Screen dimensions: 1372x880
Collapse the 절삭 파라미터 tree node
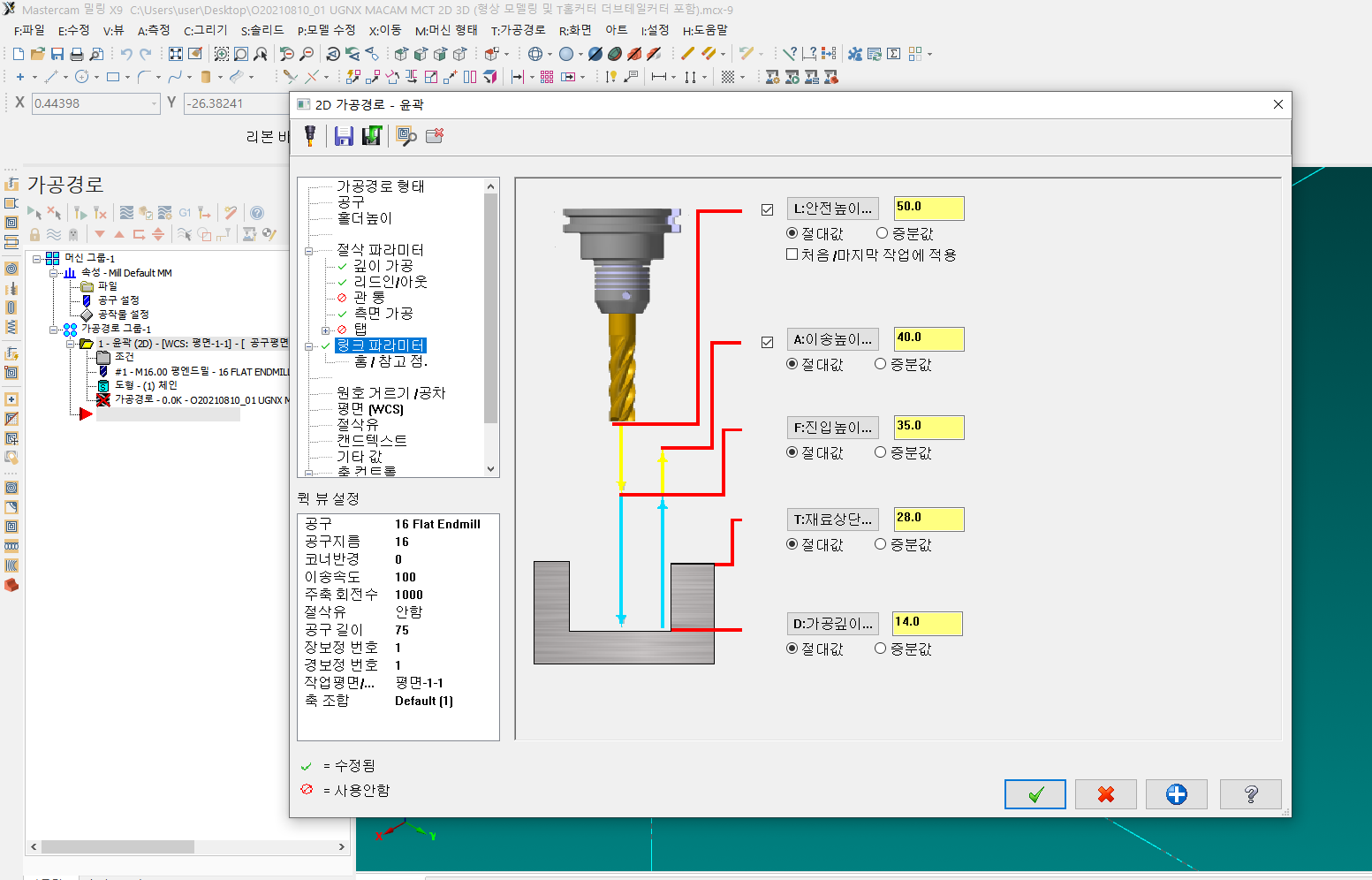click(309, 251)
